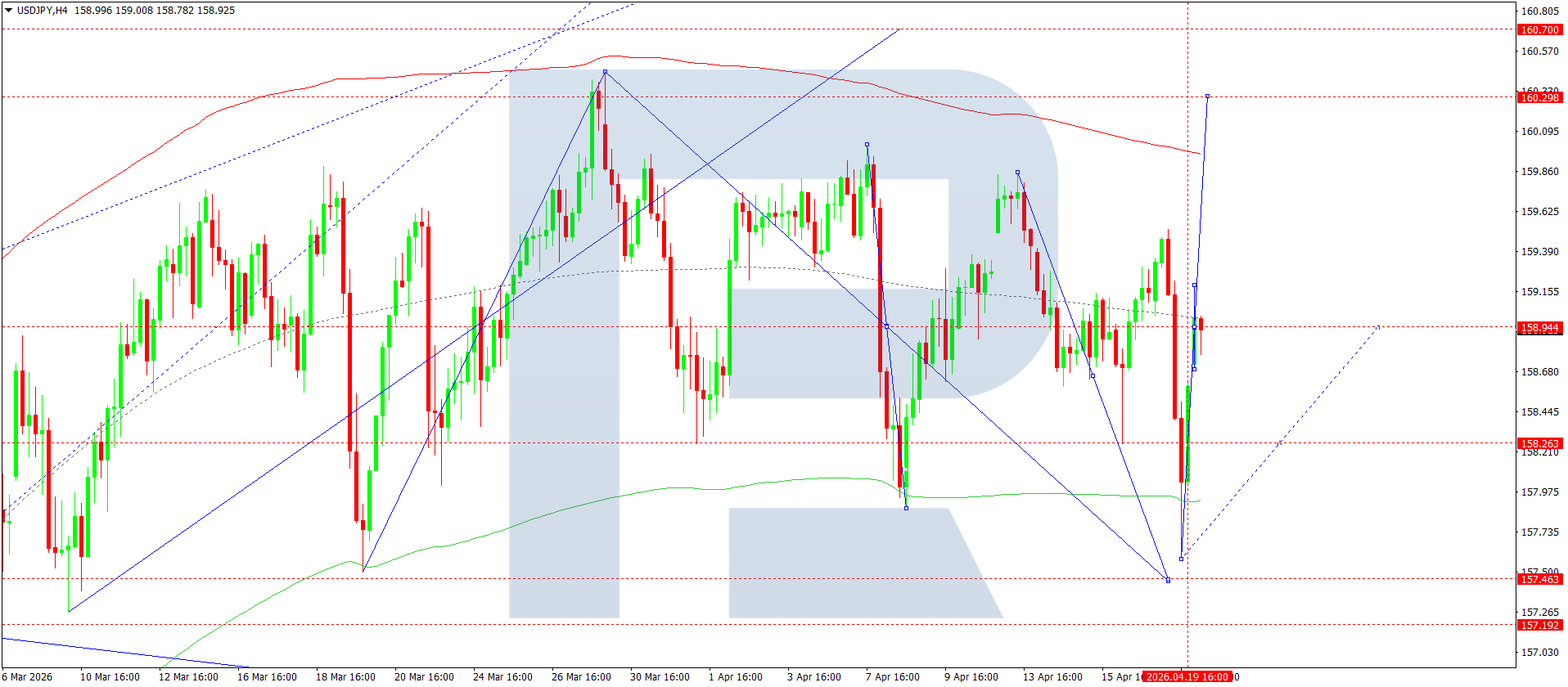The width and height of the screenshot is (1568, 687).
Task: Select the red 157.192 price level label
Action: click(1539, 626)
